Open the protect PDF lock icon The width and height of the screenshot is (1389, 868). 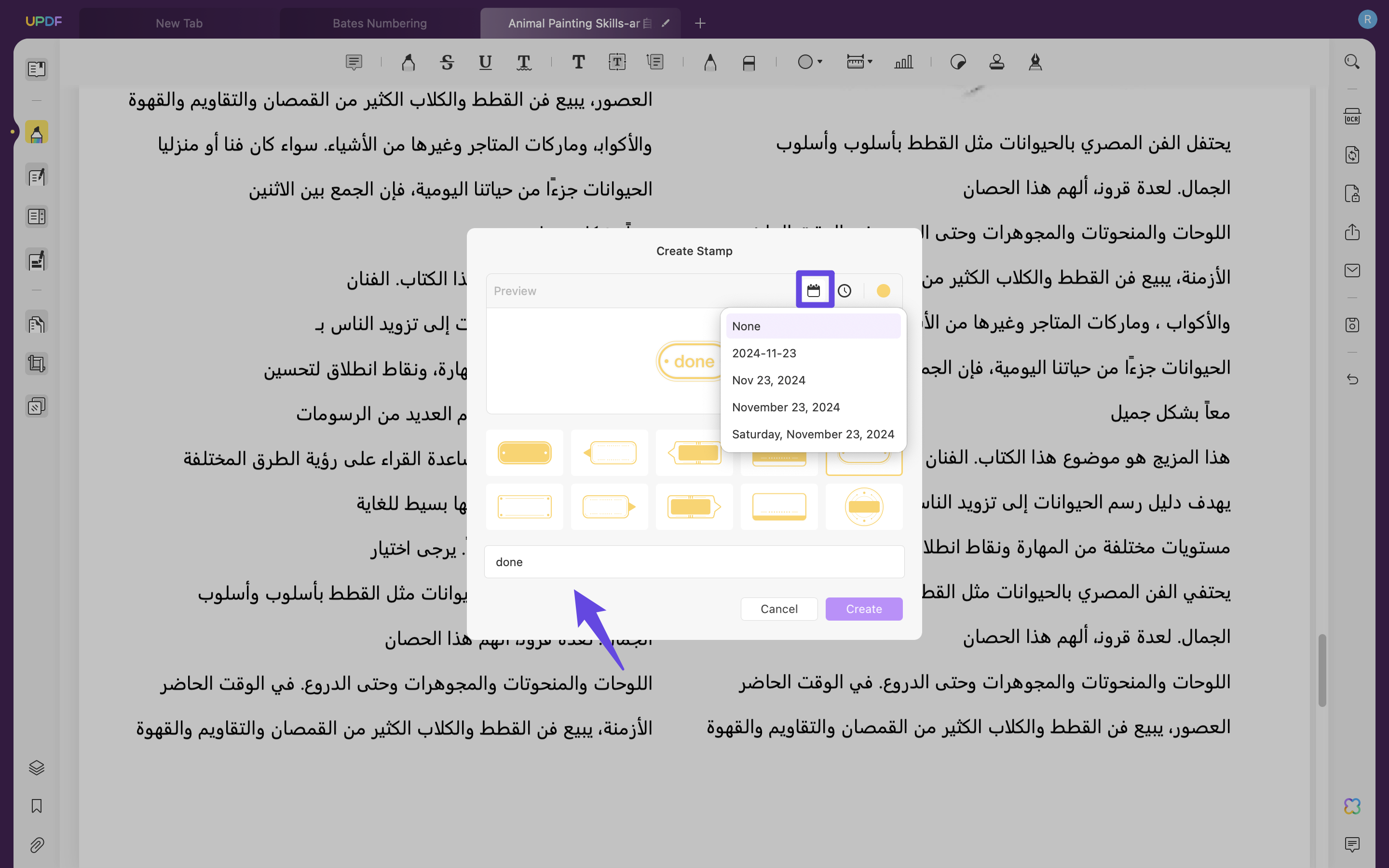[1352, 193]
